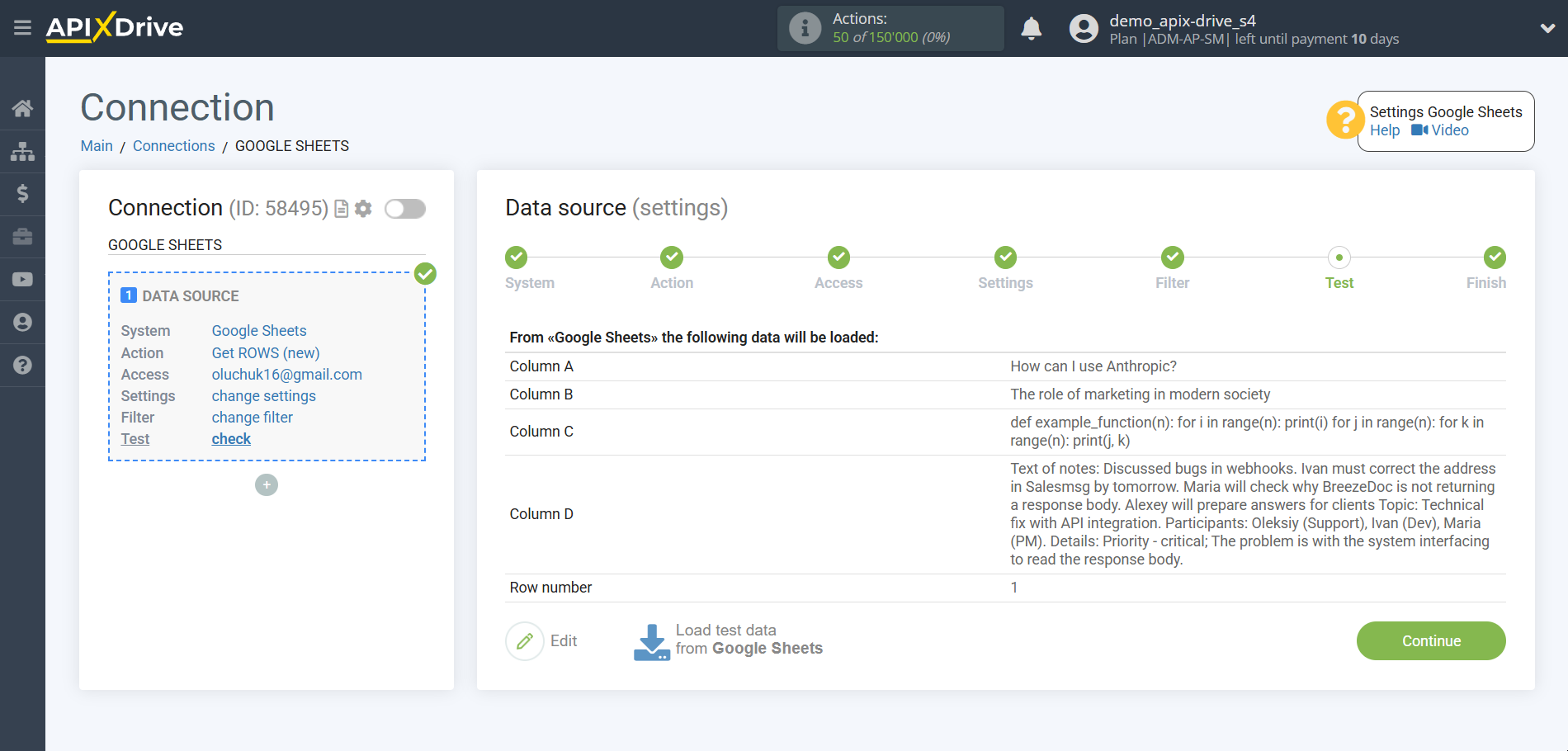Open the briefcase sidebar icon
The height and width of the screenshot is (751, 1568).
pyautogui.click(x=22, y=237)
